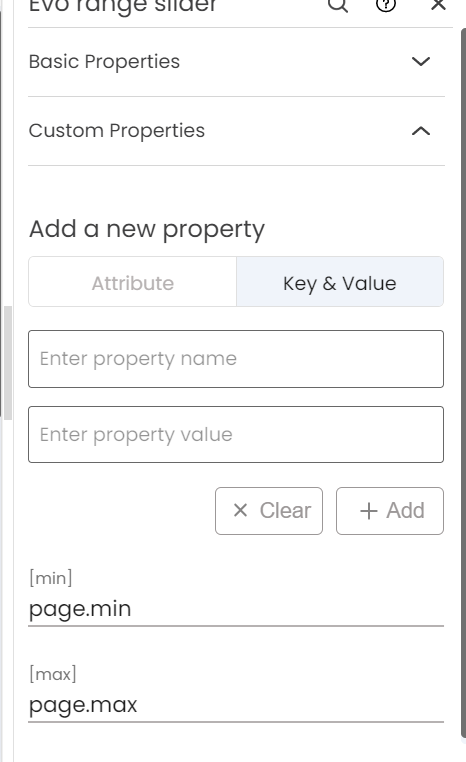Viewport: 466px width, 762px height.
Task: Edit the page.max value field
Action: point(236,705)
